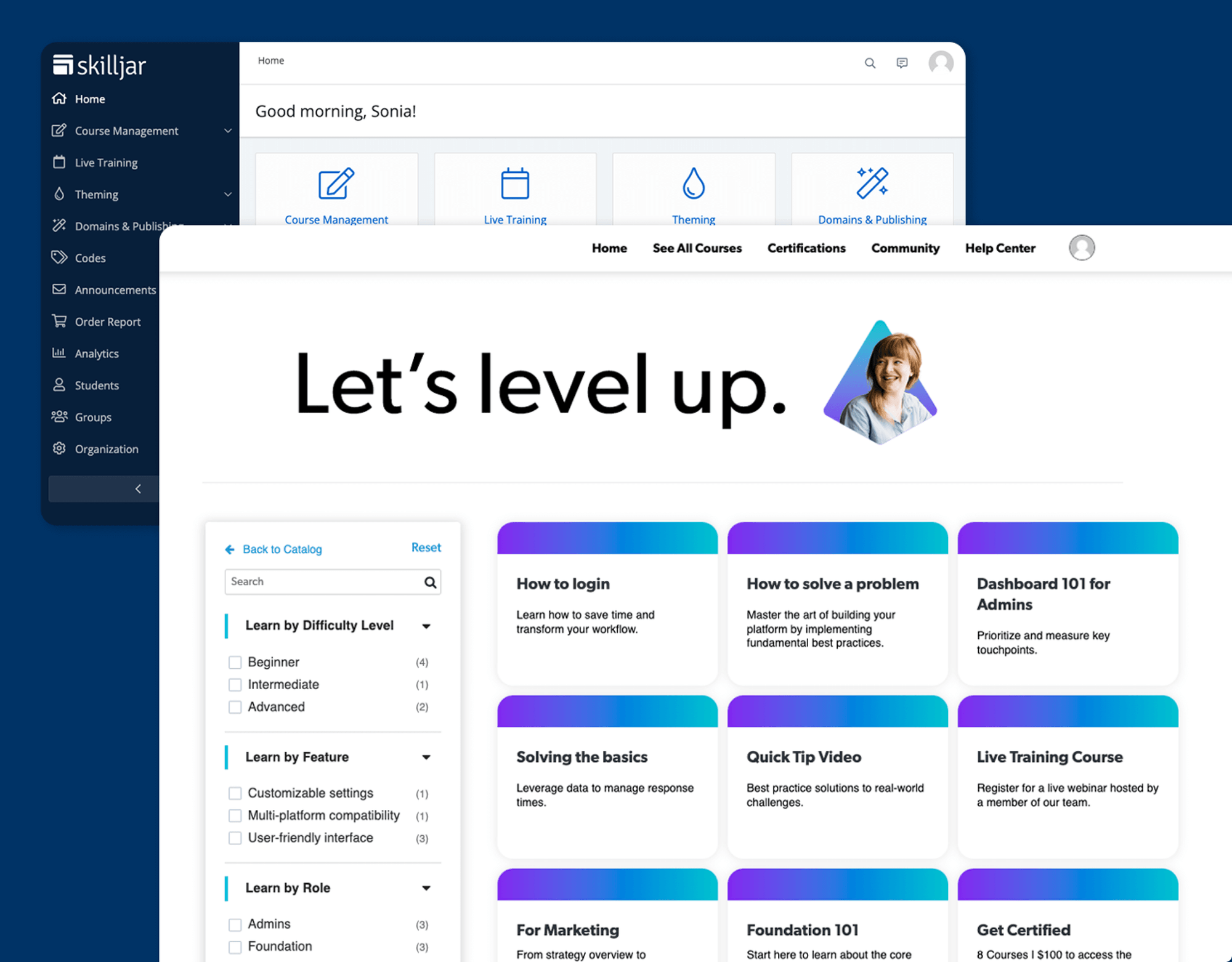Screen dimensions: 1232x962
Task: Open the Announcements envelope icon
Action: point(59,289)
